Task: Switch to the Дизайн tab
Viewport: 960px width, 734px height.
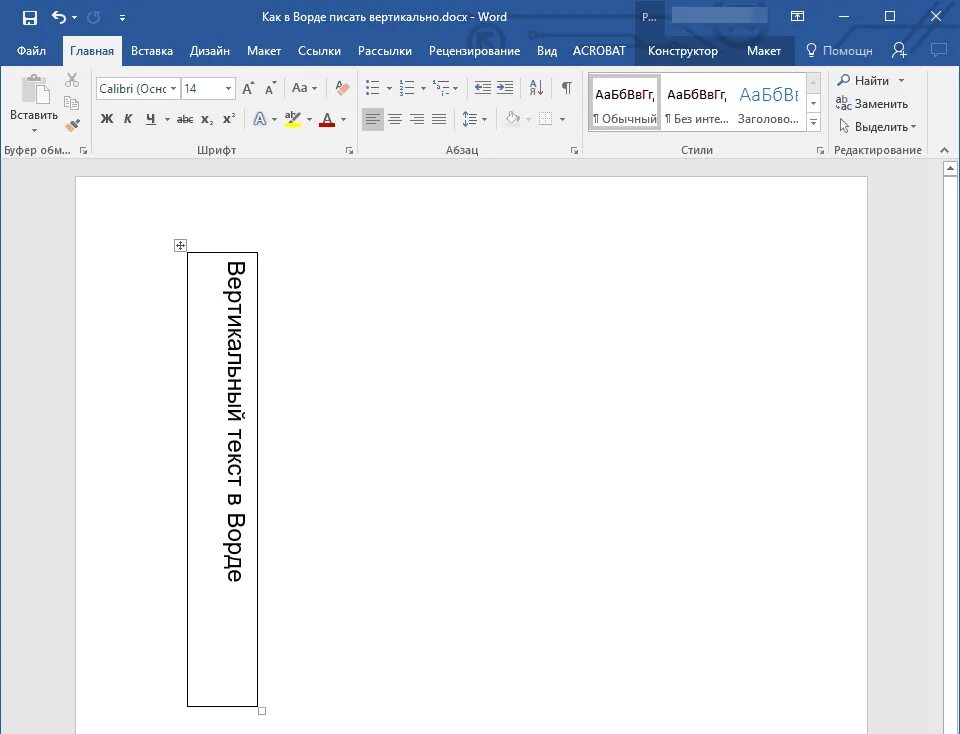Action: tap(209, 51)
